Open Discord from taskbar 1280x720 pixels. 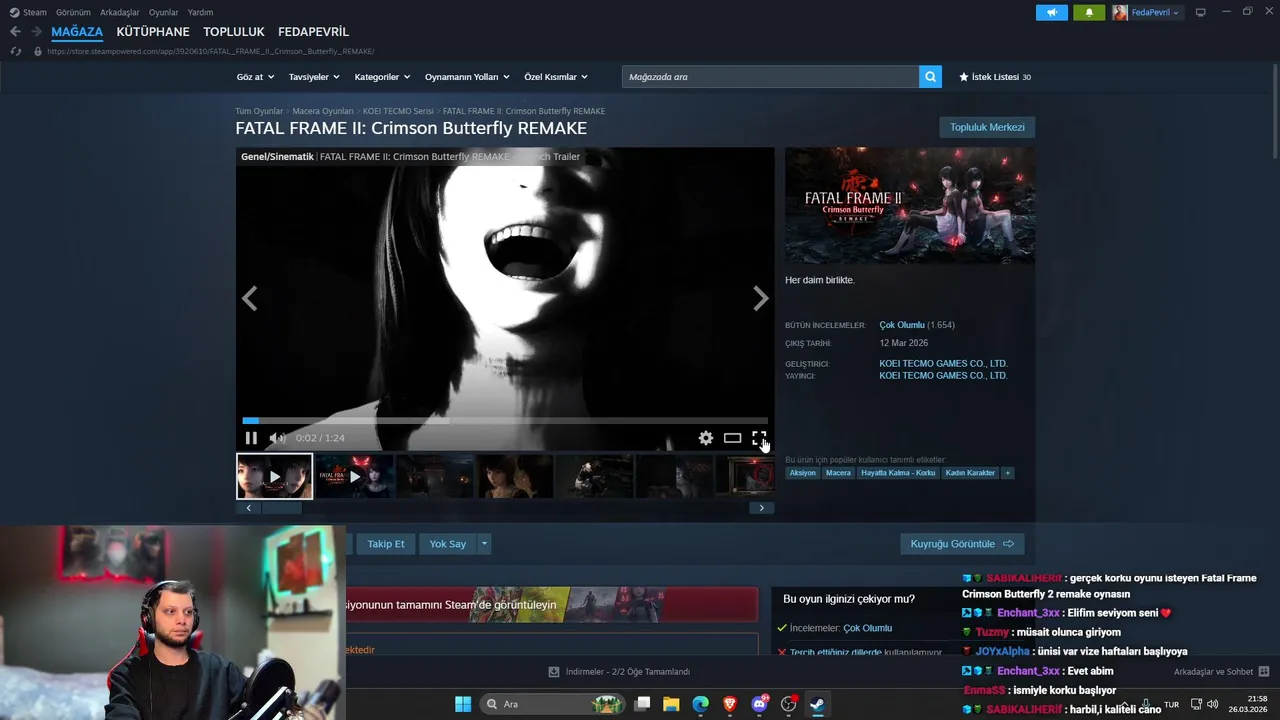759,704
